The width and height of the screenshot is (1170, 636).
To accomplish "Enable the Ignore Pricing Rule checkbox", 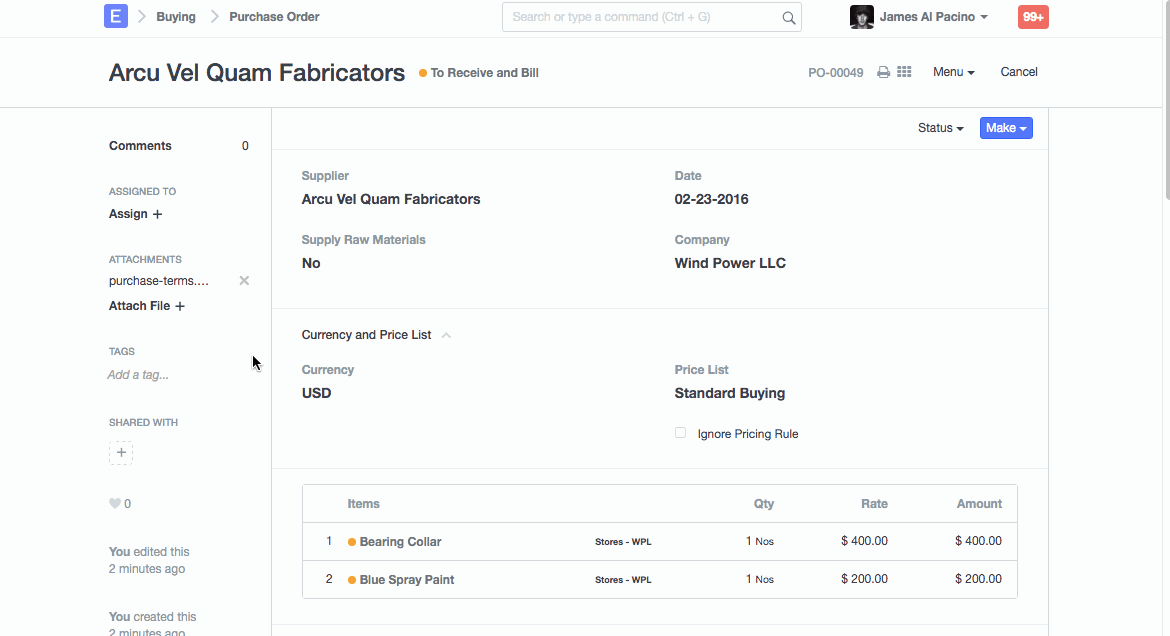I will (x=680, y=433).
